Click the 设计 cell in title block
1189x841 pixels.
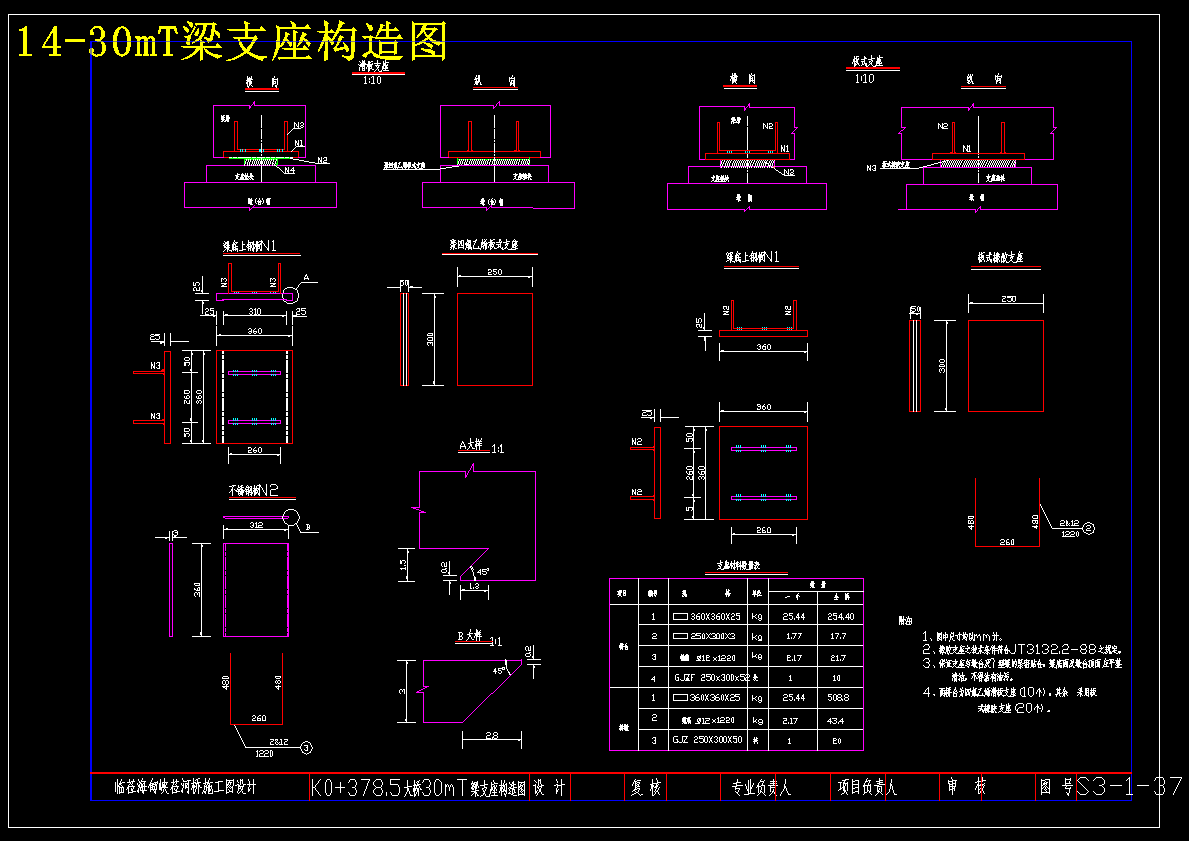tap(549, 788)
